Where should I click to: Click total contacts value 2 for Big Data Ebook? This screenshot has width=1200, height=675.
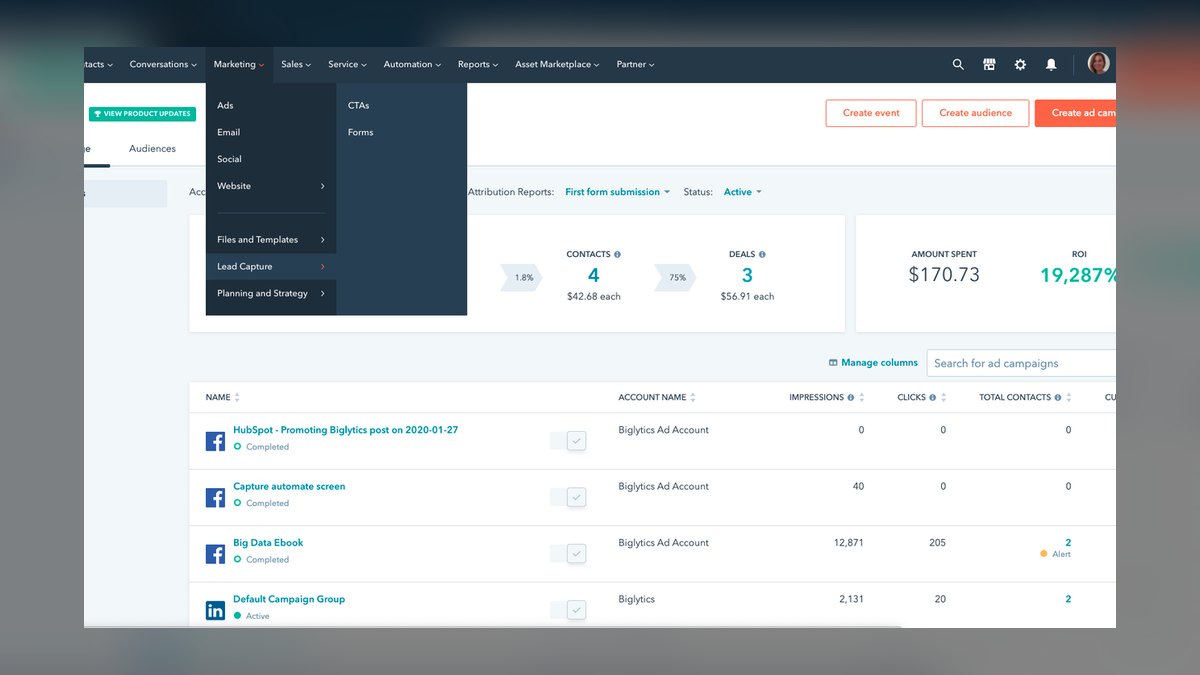pyautogui.click(x=1068, y=543)
